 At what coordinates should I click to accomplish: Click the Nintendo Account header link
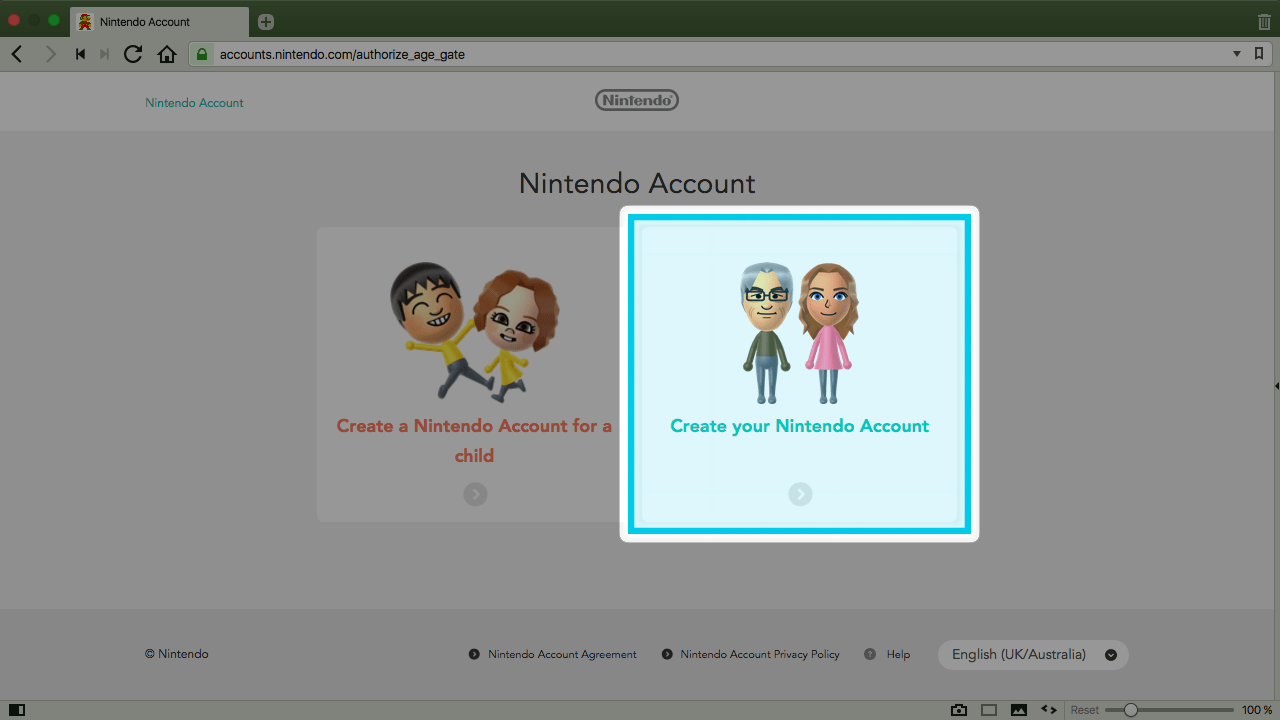pos(194,103)
